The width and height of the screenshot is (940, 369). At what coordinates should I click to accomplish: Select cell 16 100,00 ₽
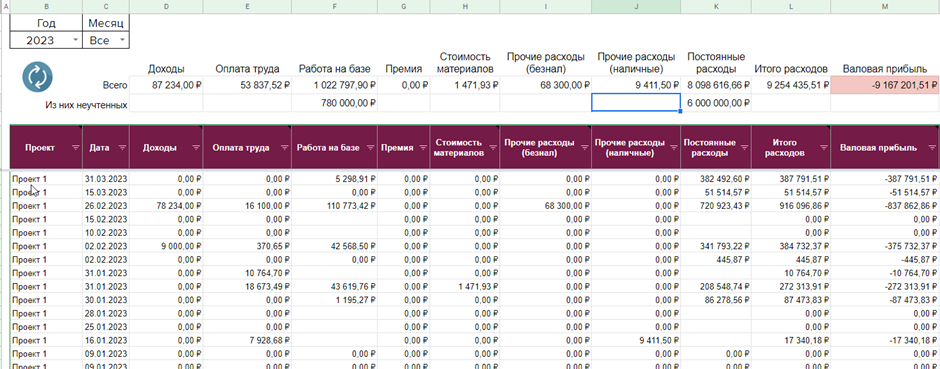point(248,205)
